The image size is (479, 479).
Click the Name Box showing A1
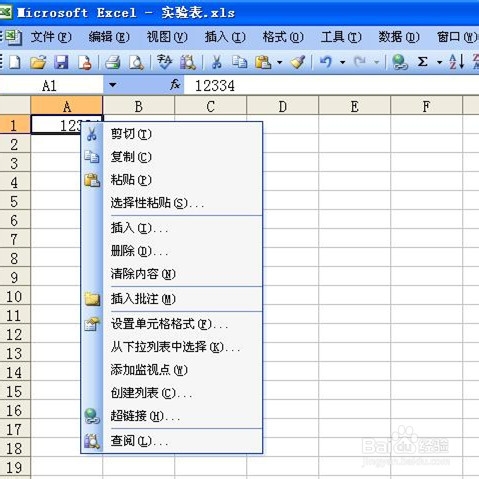pyautogui.click(x=51, y=85)
